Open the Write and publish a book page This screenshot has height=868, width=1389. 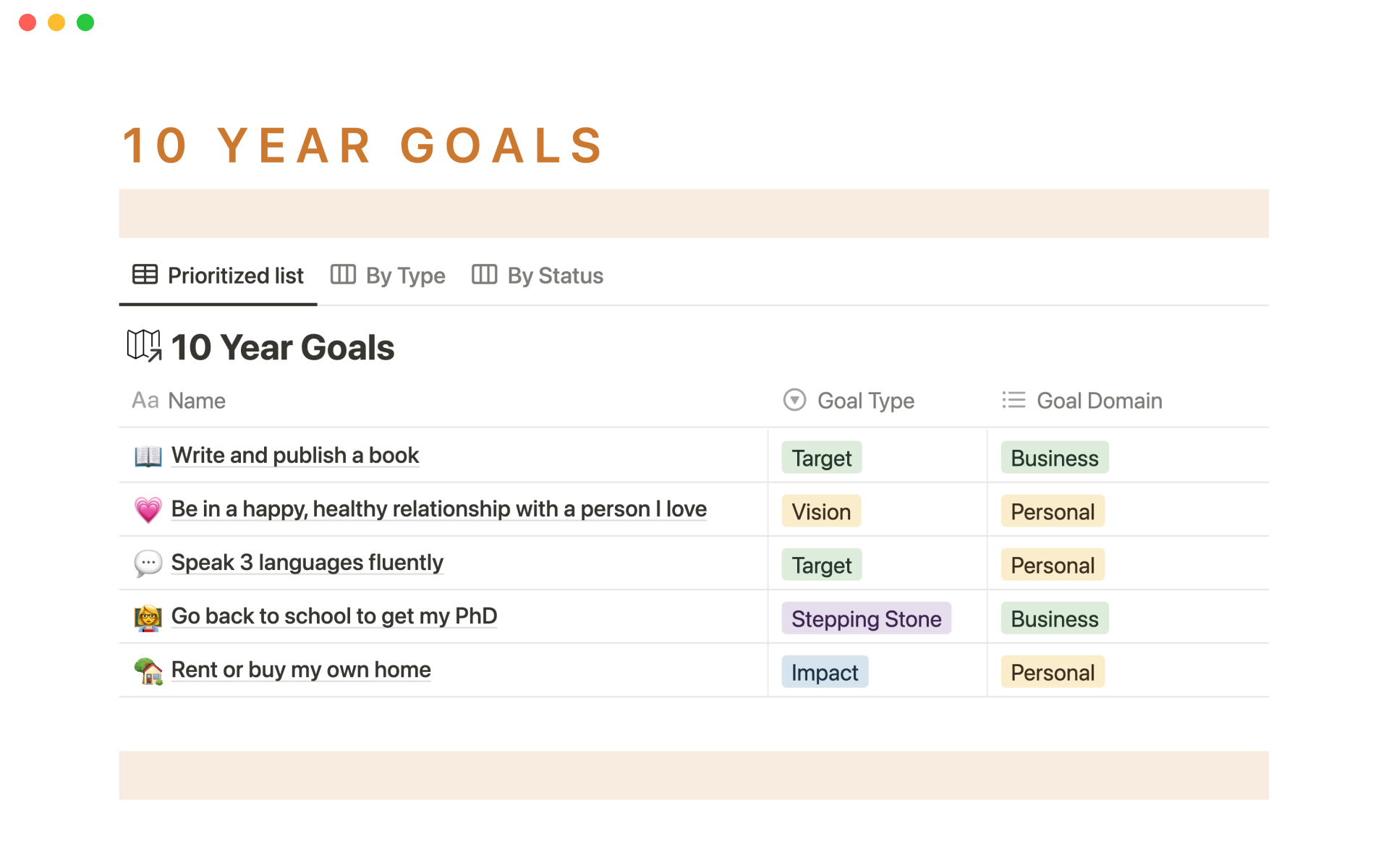[295, 456]
